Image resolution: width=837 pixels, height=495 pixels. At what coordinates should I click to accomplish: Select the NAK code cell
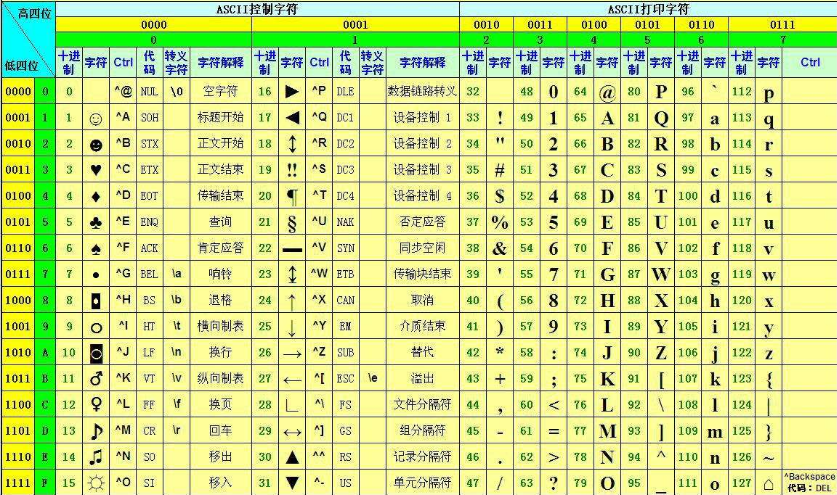pos(345,222)
